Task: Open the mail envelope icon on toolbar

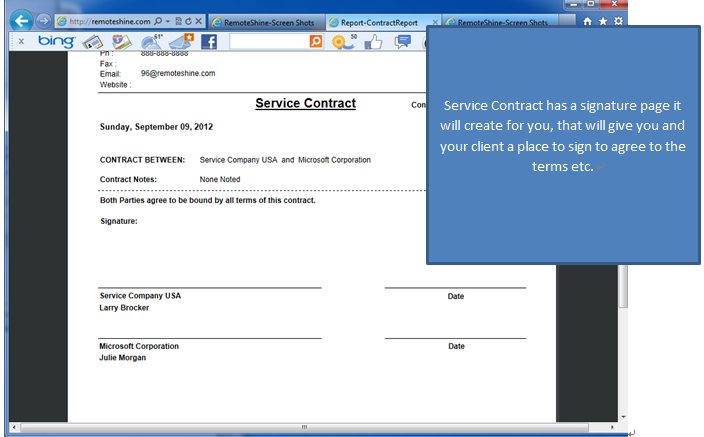Action: (181, 41)
